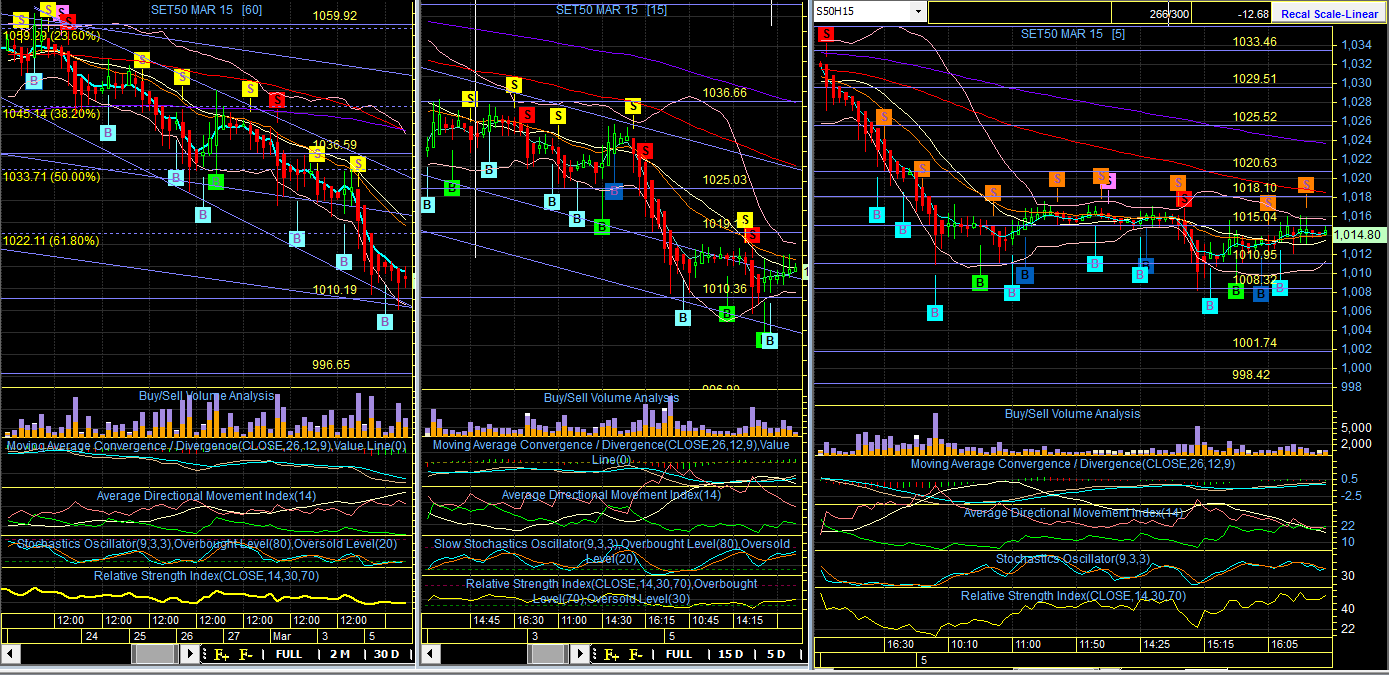Click left scroll arrow of 15-minute chart
The image size is (1389, 676).
[430, 654]
